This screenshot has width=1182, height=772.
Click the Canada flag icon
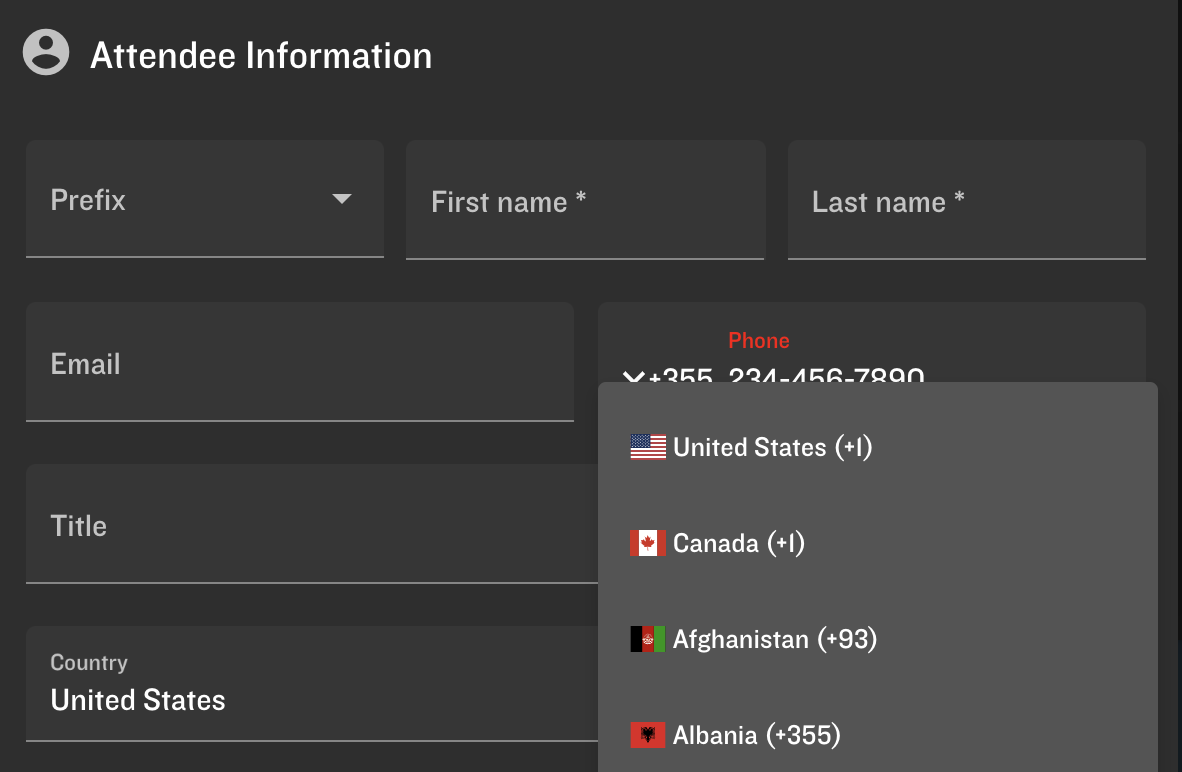tap(648, 543)
